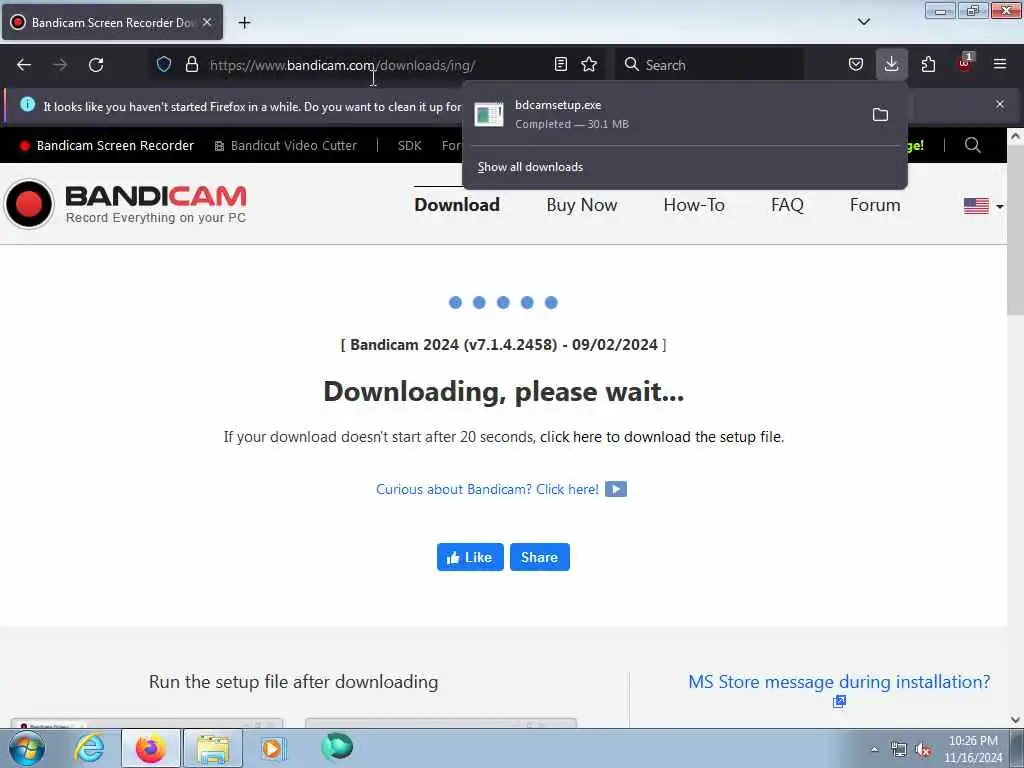Open the downloaded bdcamsetup.exe file
The width and height of the screenshot is (1024, 768).
point(663,114)
